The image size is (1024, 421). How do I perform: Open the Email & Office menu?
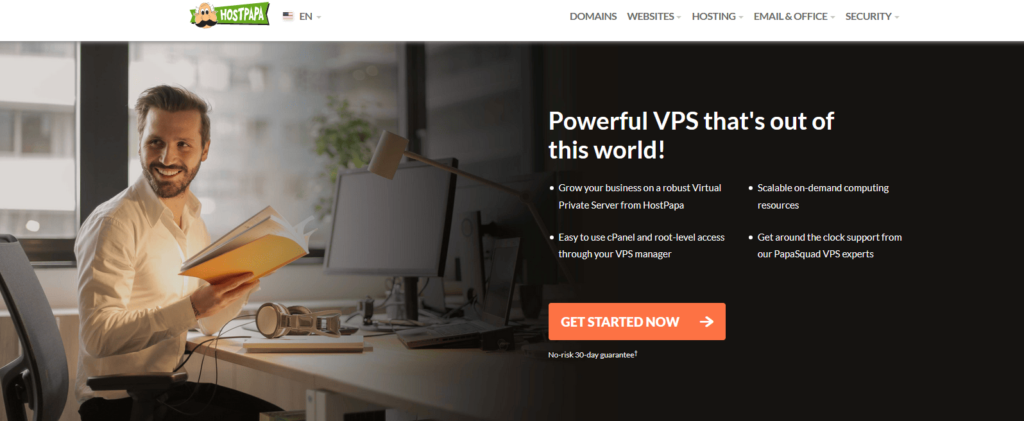coord(790,17)
